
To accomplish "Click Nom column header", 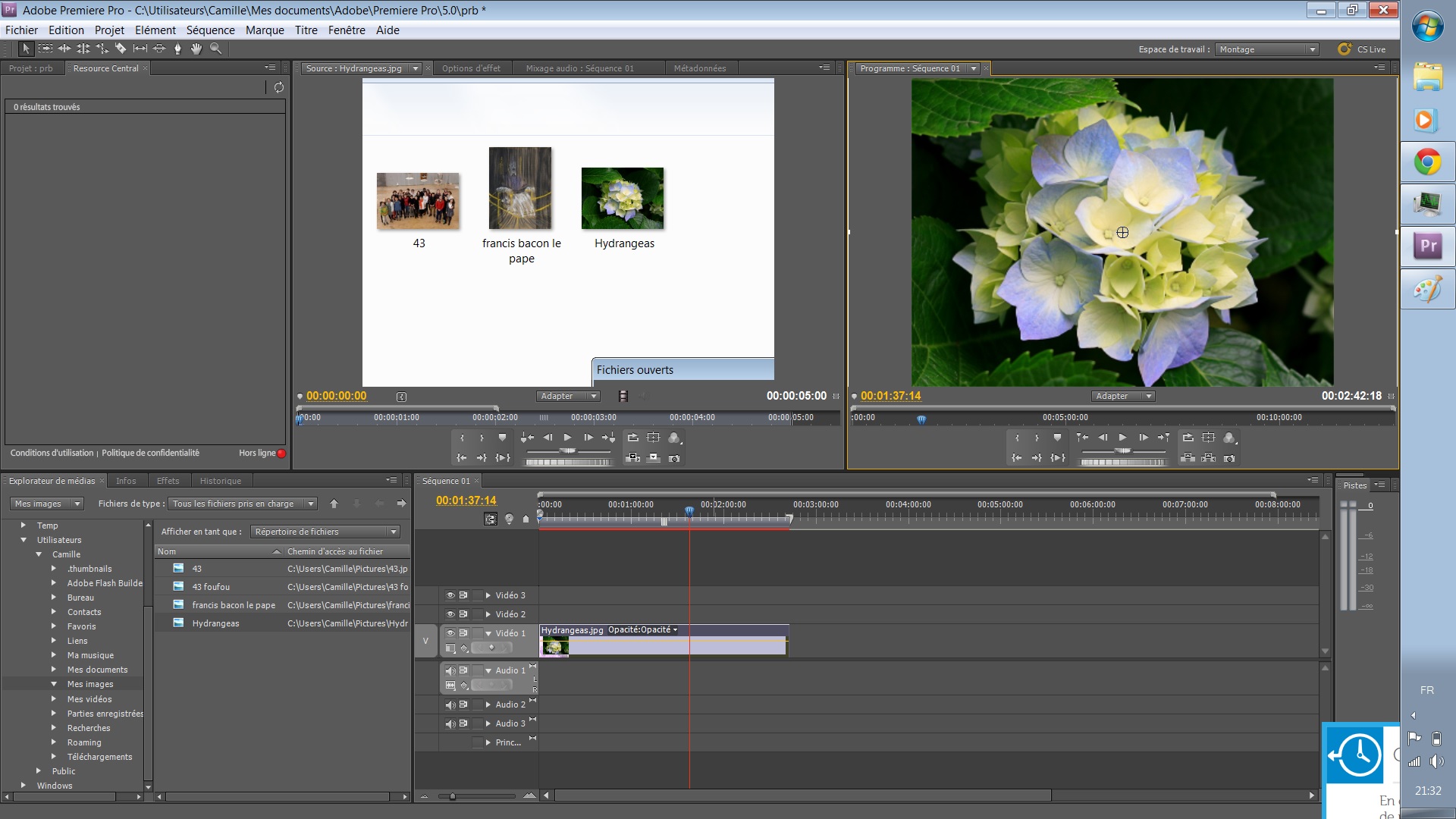I will [218, 551].
